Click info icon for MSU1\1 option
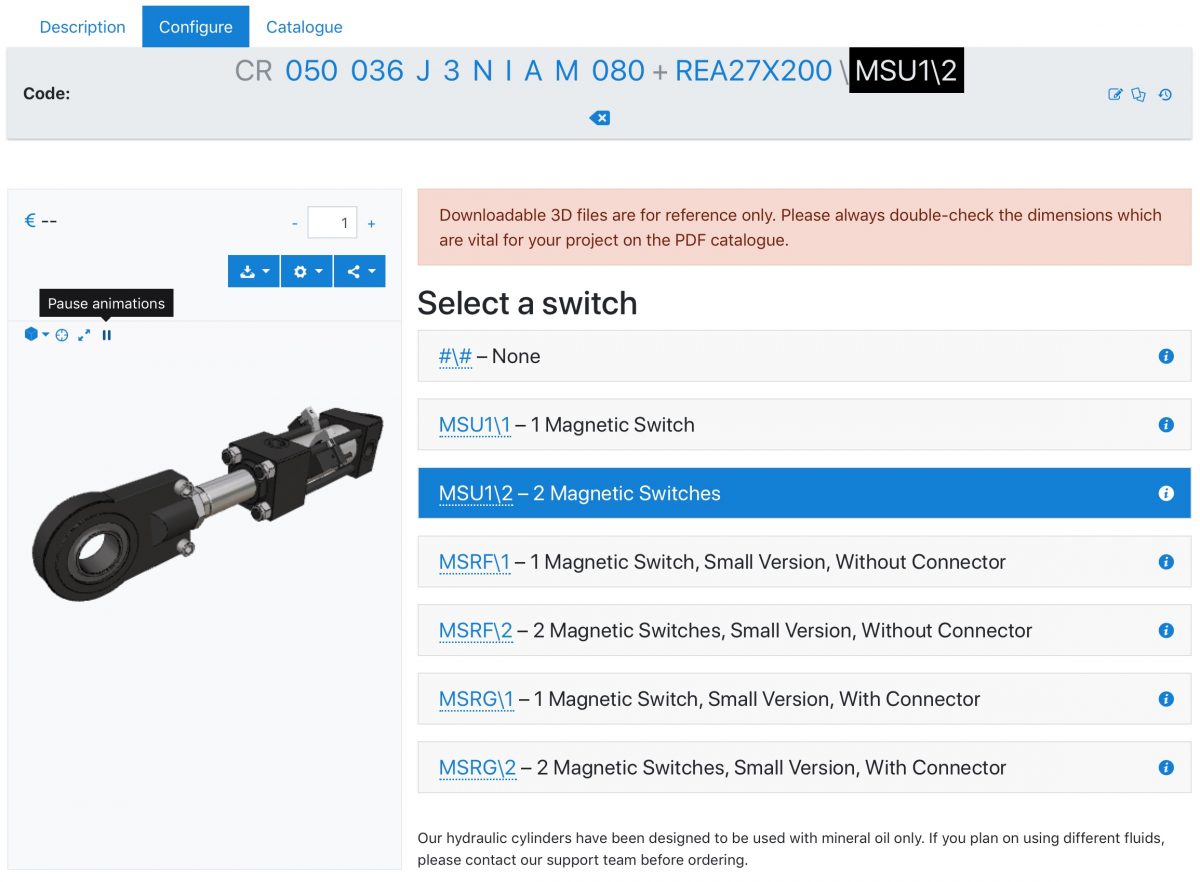This screenshot has width=1200, height=882. [1166, 425]
